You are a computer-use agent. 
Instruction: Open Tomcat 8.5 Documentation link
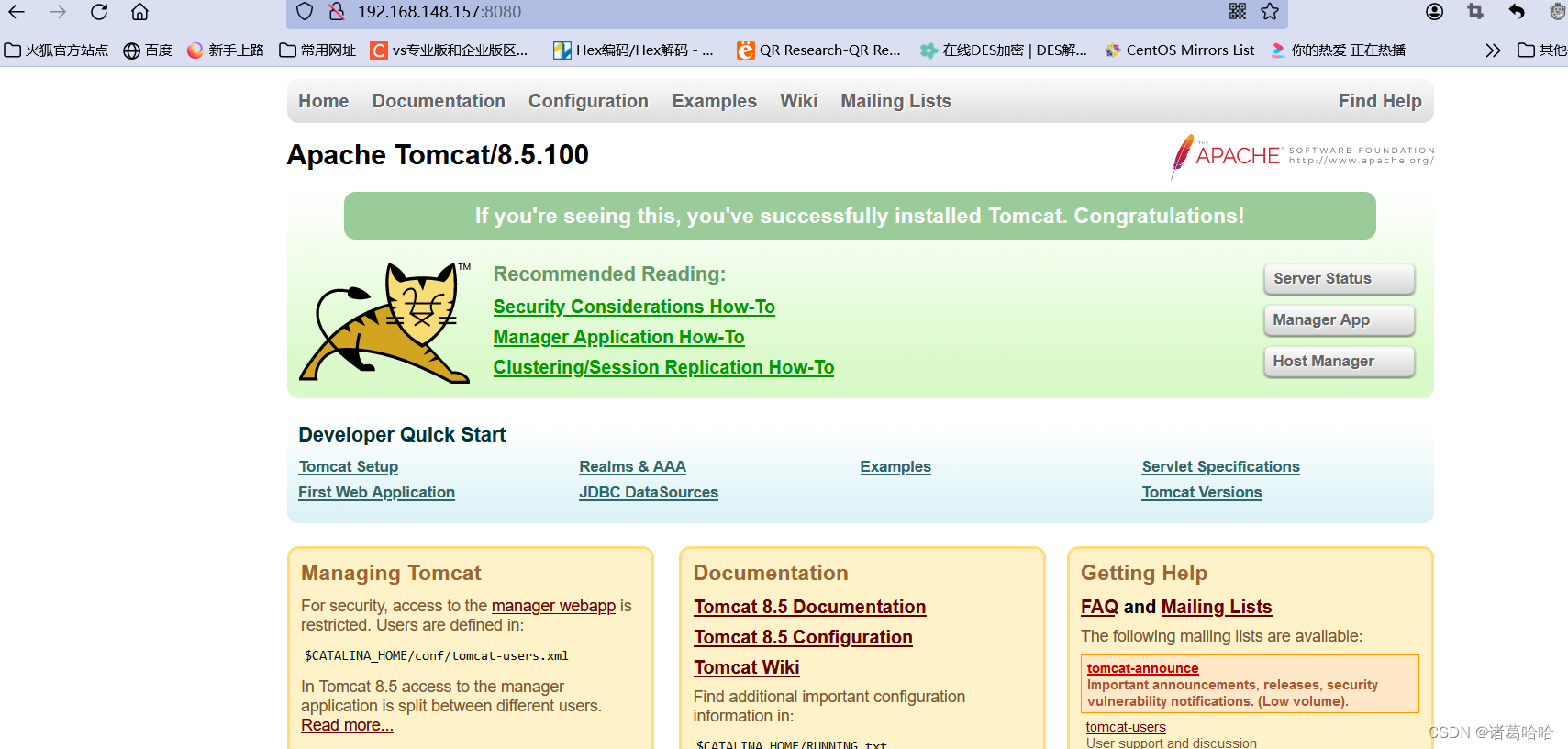[x=809, y=607]
